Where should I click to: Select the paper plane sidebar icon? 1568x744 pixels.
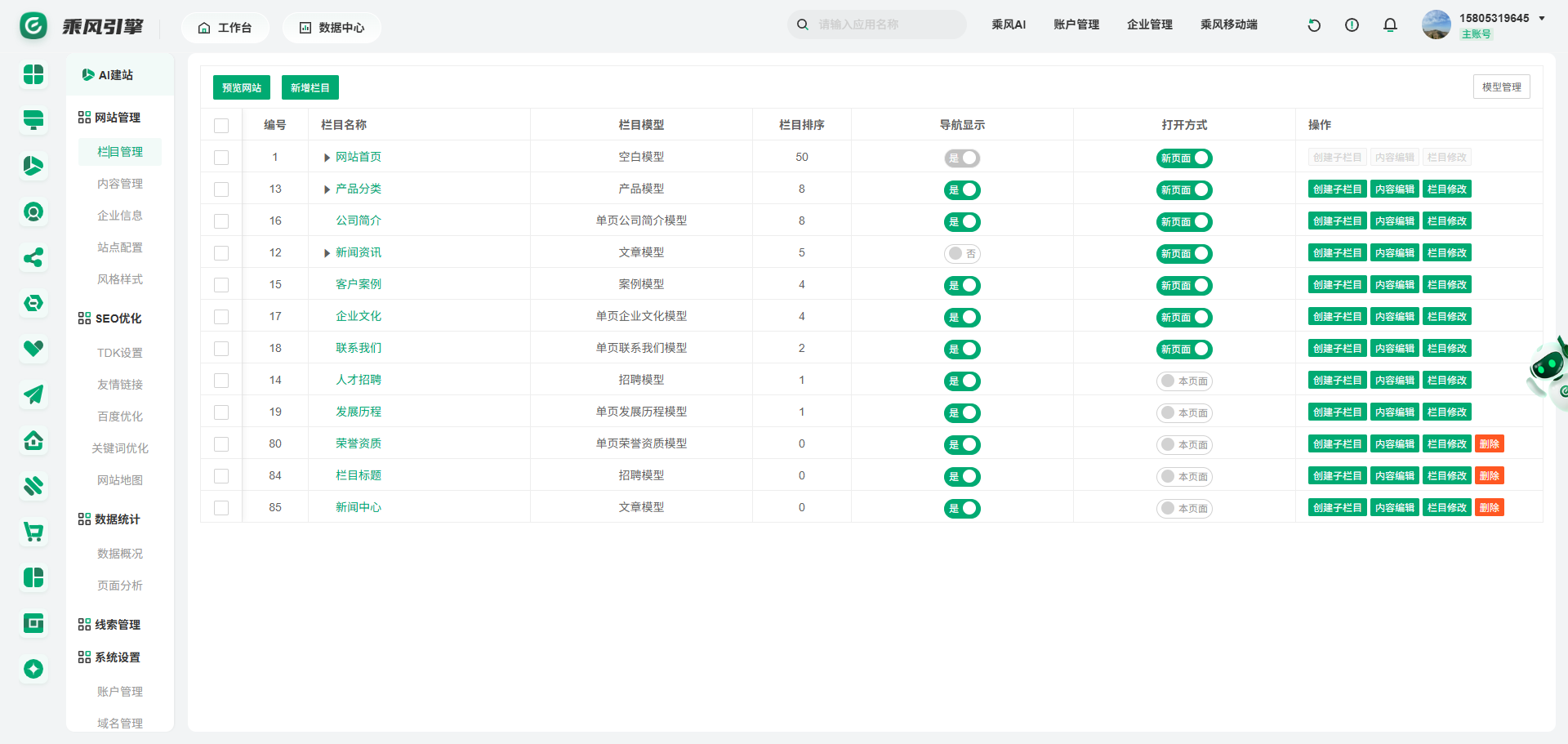33,395
